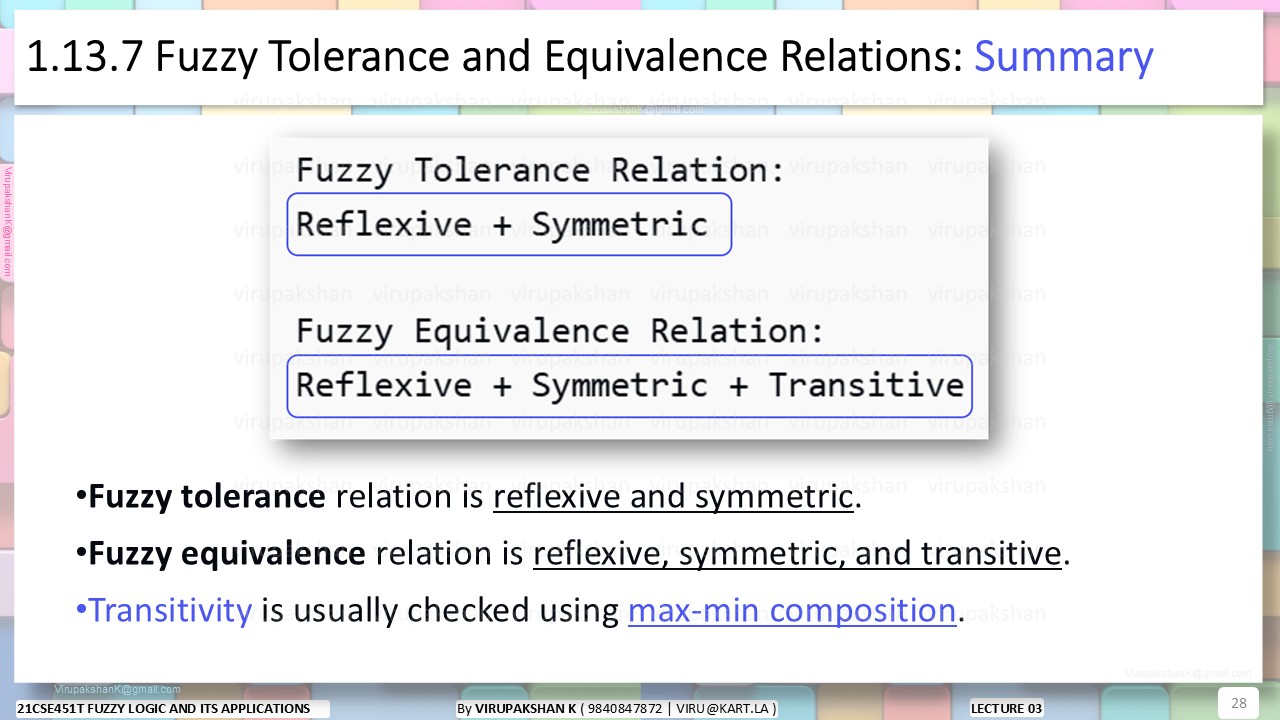
Task: Click the boxed 'Reflexive + Symmetric + Transitive' text
Action: point(629,385)
